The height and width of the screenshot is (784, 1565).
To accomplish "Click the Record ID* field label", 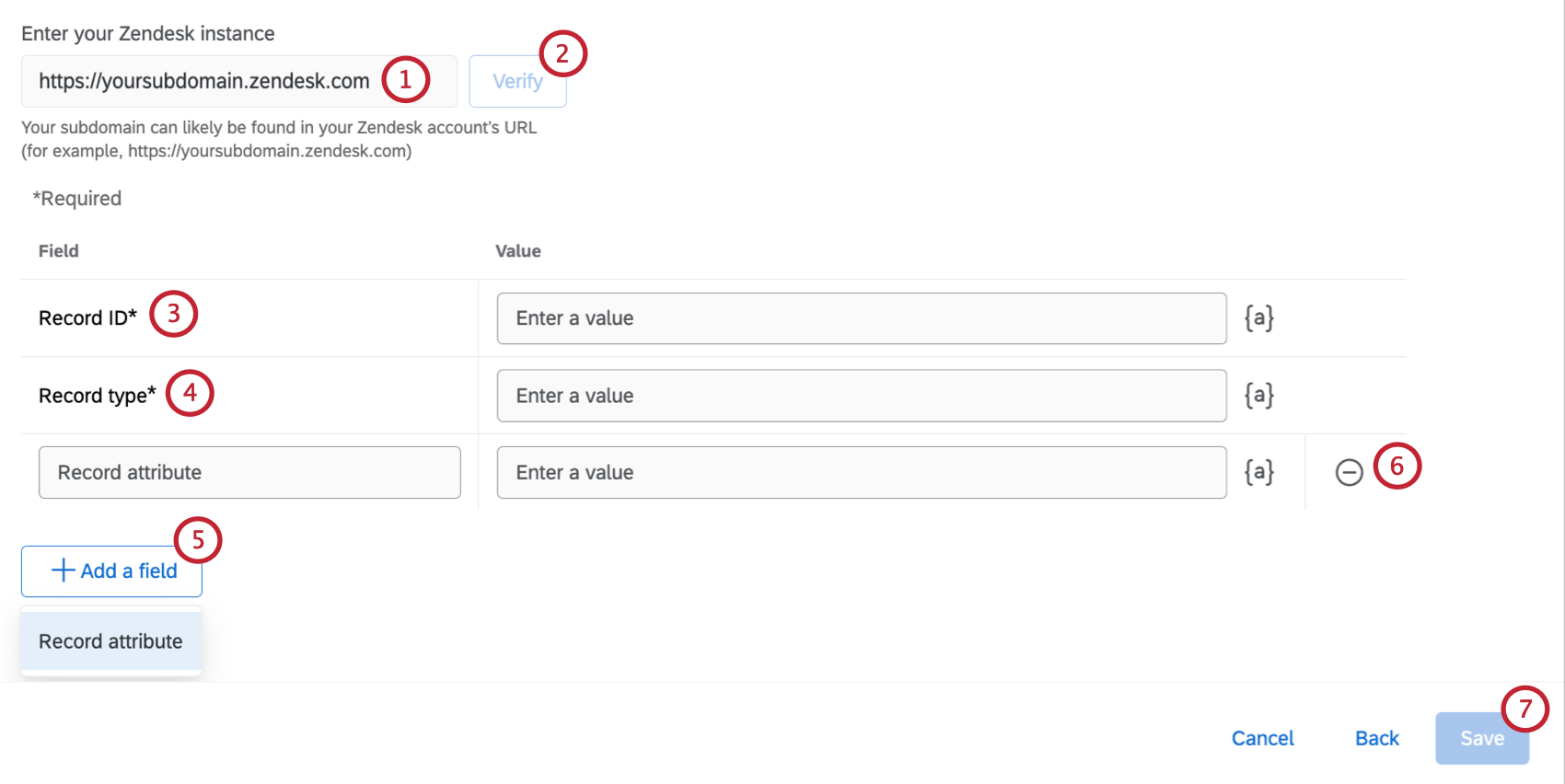I will pos(87,318).
